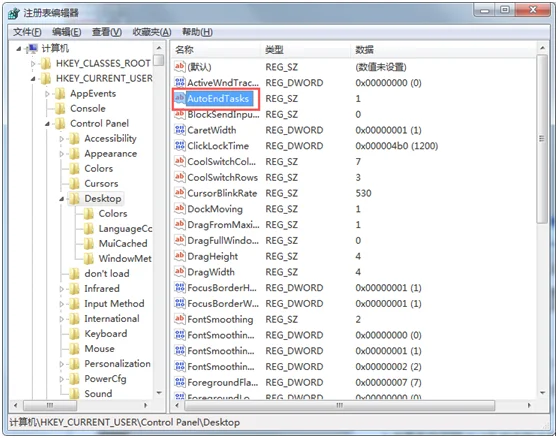The width and height of the screenshot is (558, 438).
Task: Collapse the Desktop key arrow
Action: coord(62,199)
